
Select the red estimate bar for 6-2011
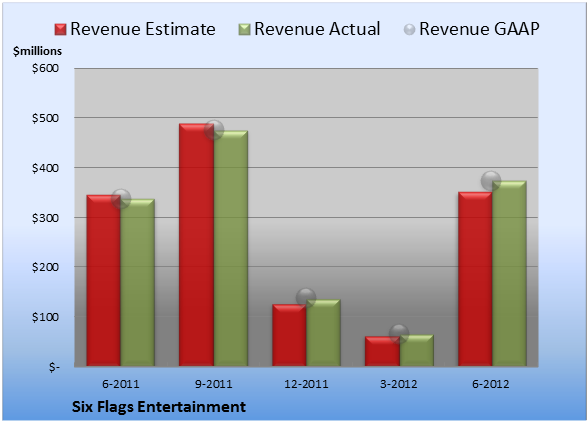[x=104, y=281]
